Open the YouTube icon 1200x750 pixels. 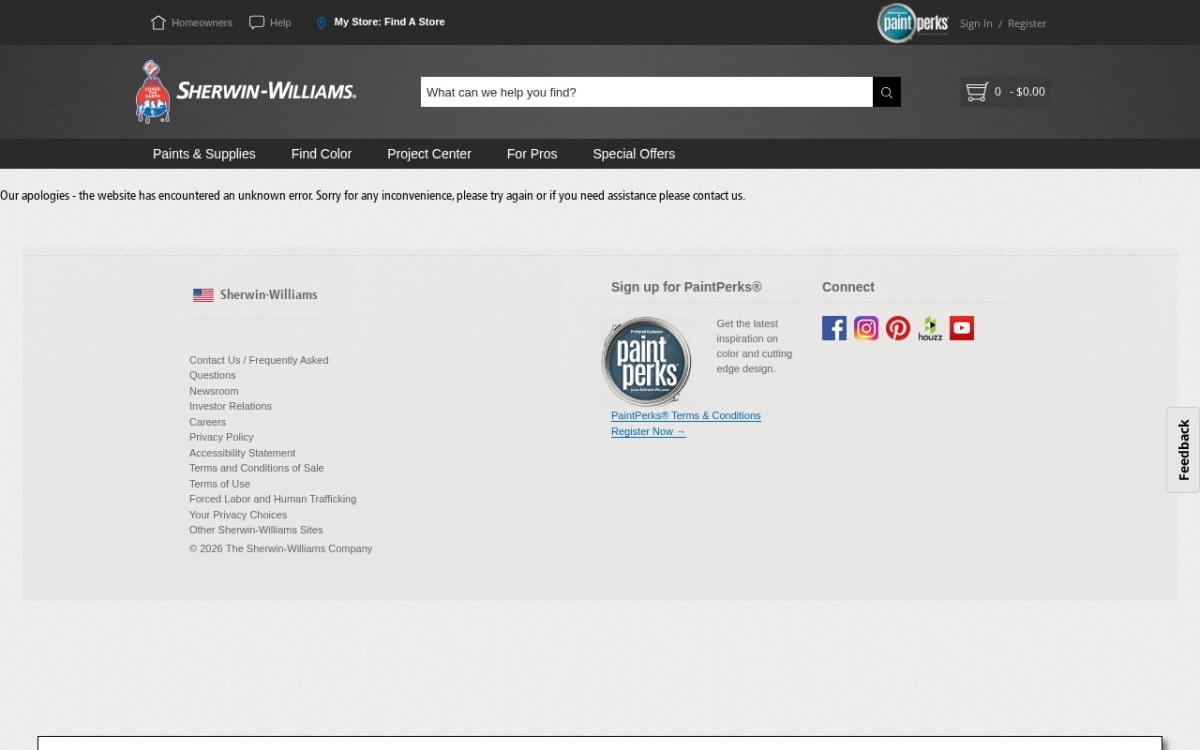tap(962, 328)
